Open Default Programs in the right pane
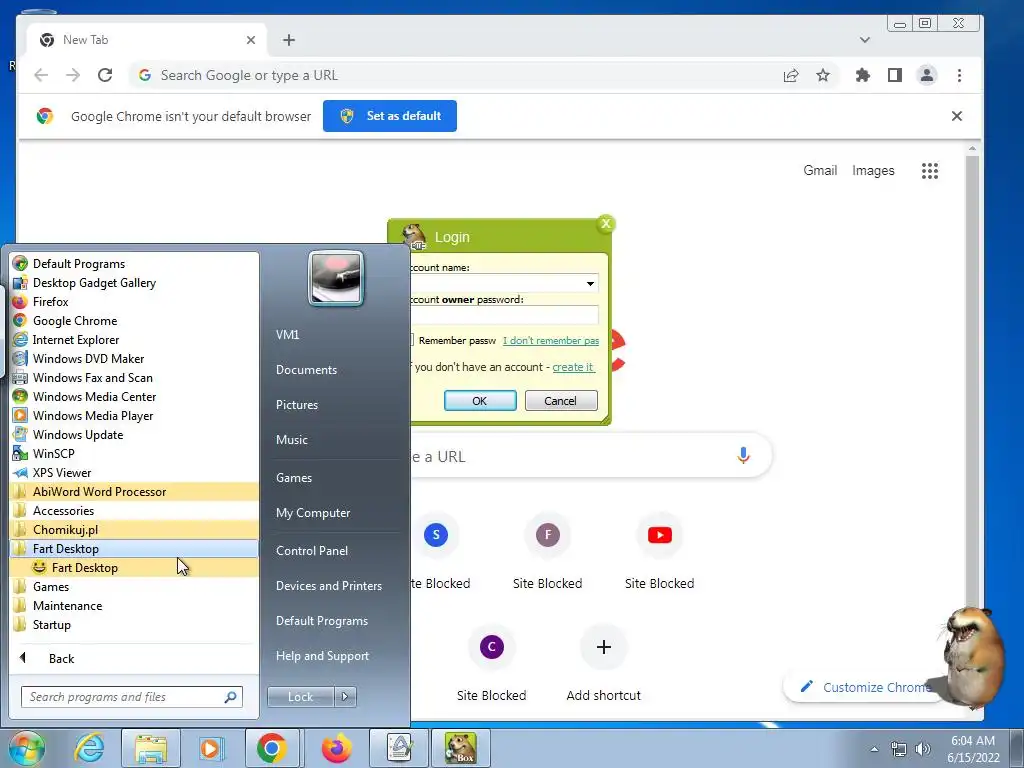Viewport: 1024px width, 768px height. [321, 621]
